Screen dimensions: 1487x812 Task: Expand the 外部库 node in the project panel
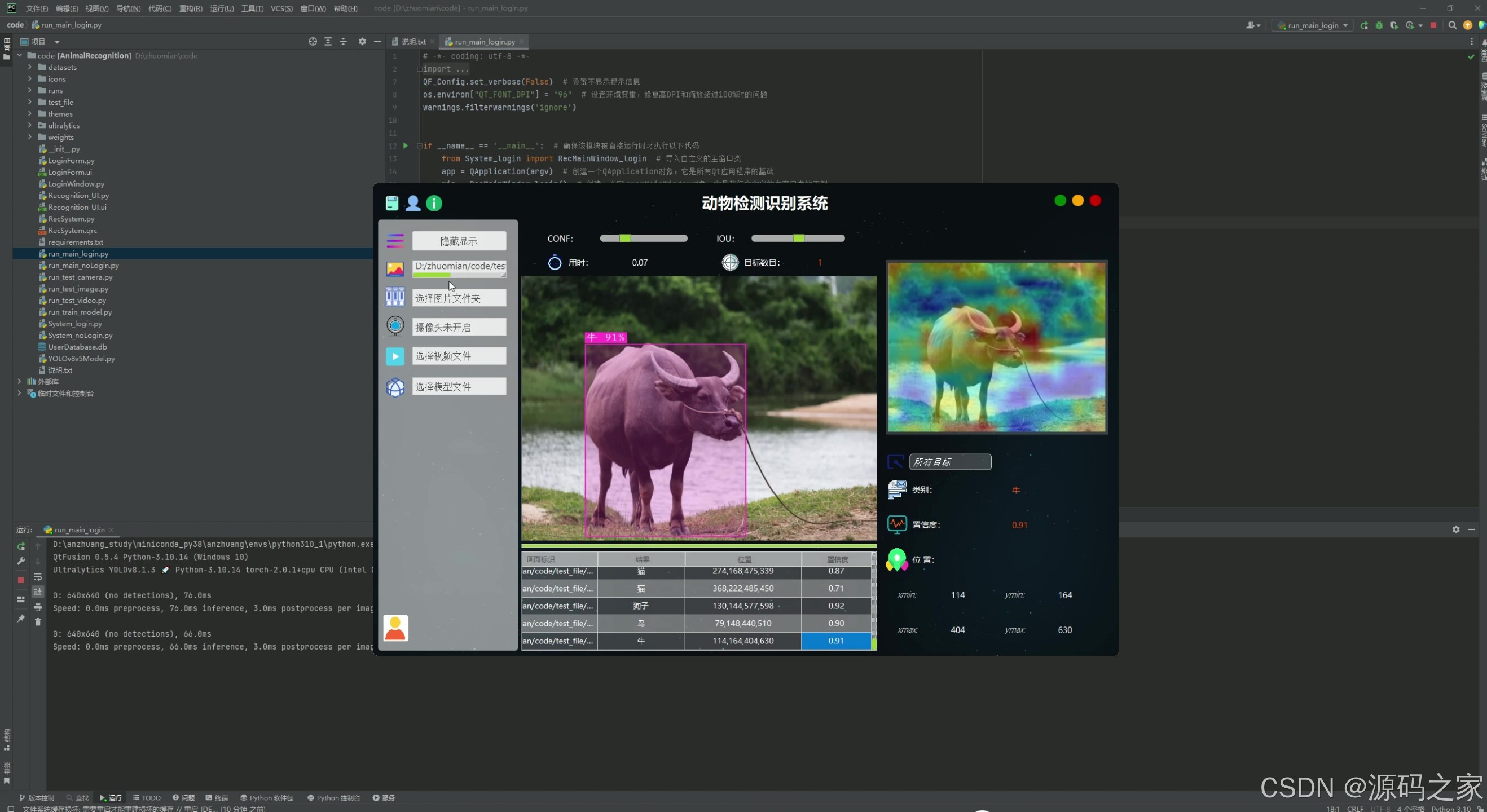point(19,381)
